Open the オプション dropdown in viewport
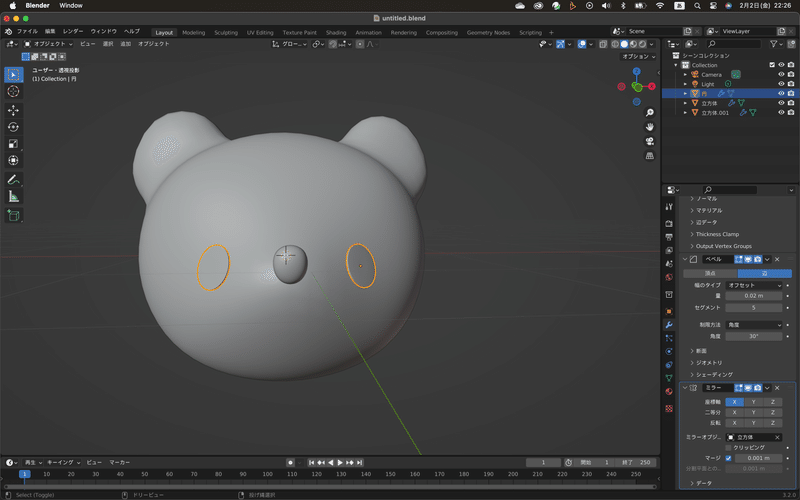Screen dimensions: 800x500 pyautogui.click(x=638, y=57)
